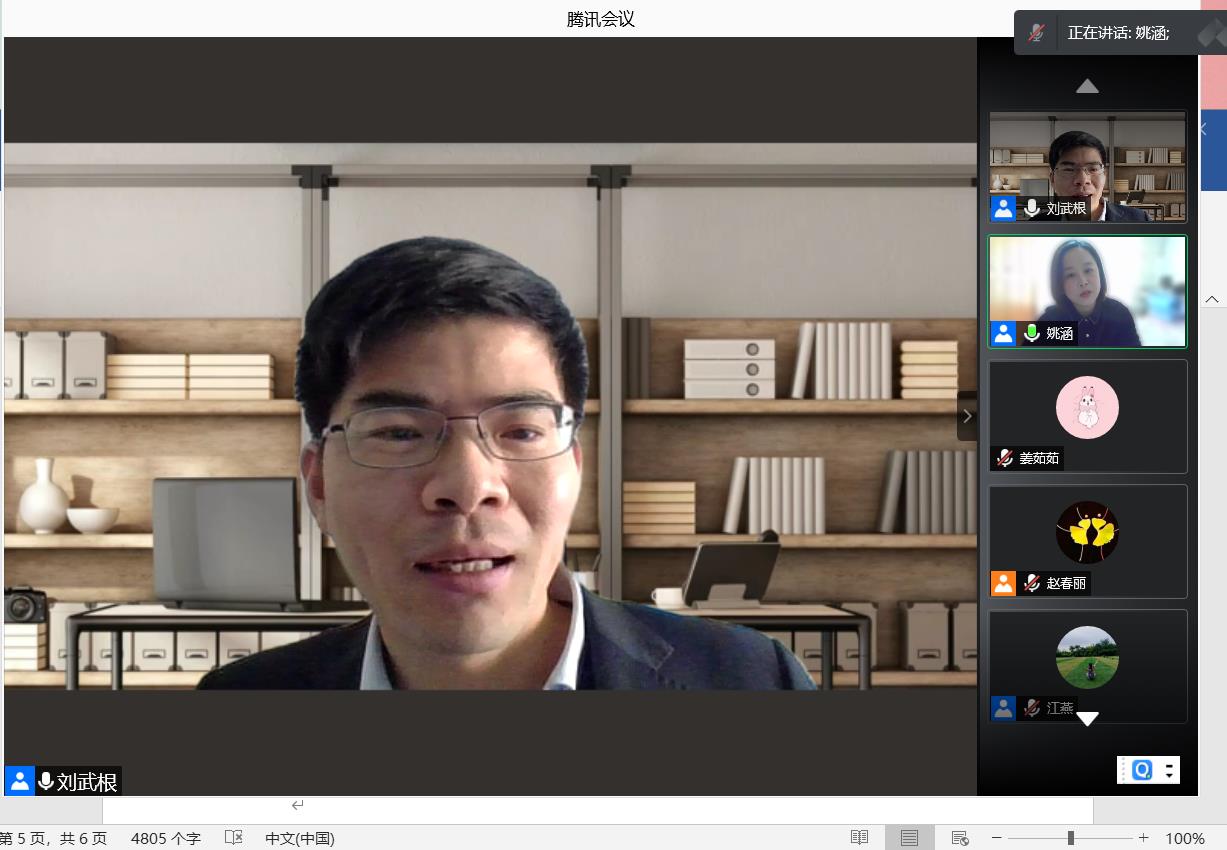The height and width of the screenshot is (850, 1227).
Task: Click 赵春丽's orange user badge icon
Action: point(1003,583)
